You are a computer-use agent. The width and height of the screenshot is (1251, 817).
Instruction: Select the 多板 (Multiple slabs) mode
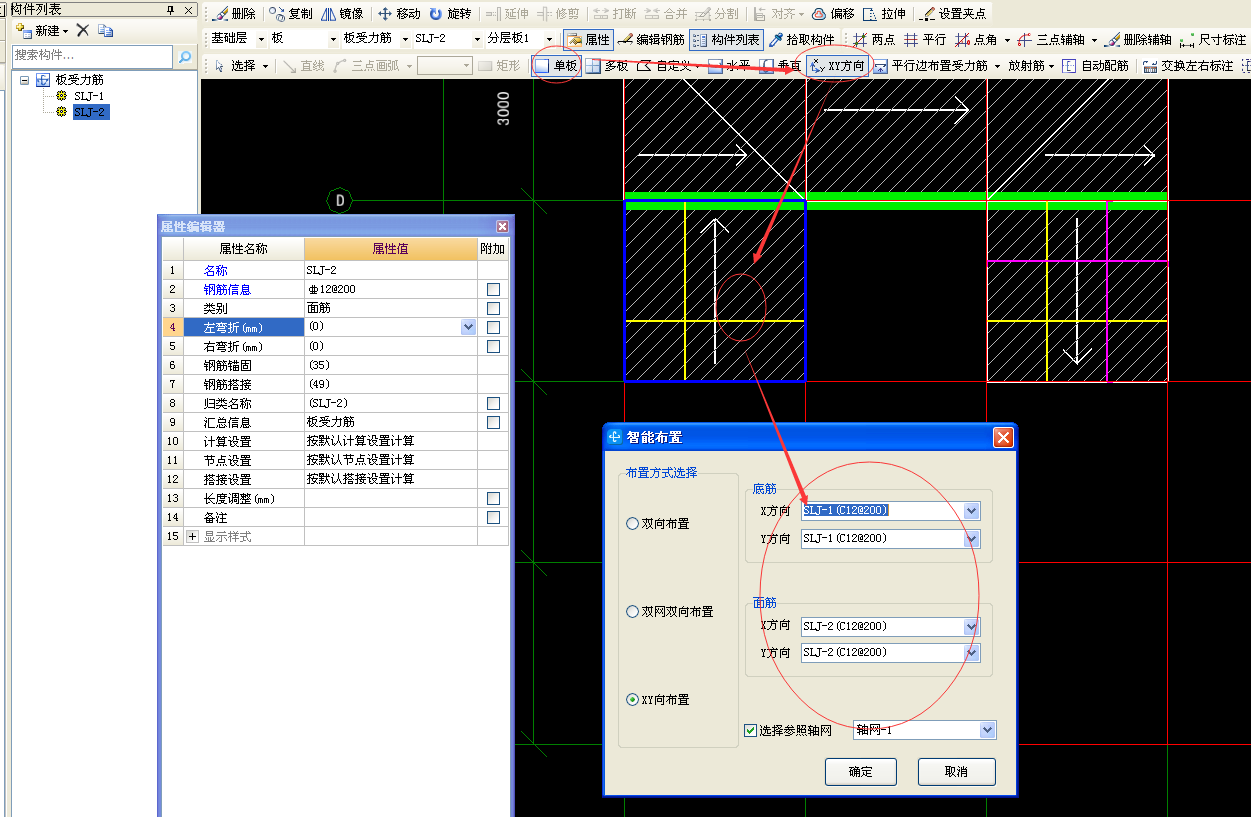click(607, 66)
